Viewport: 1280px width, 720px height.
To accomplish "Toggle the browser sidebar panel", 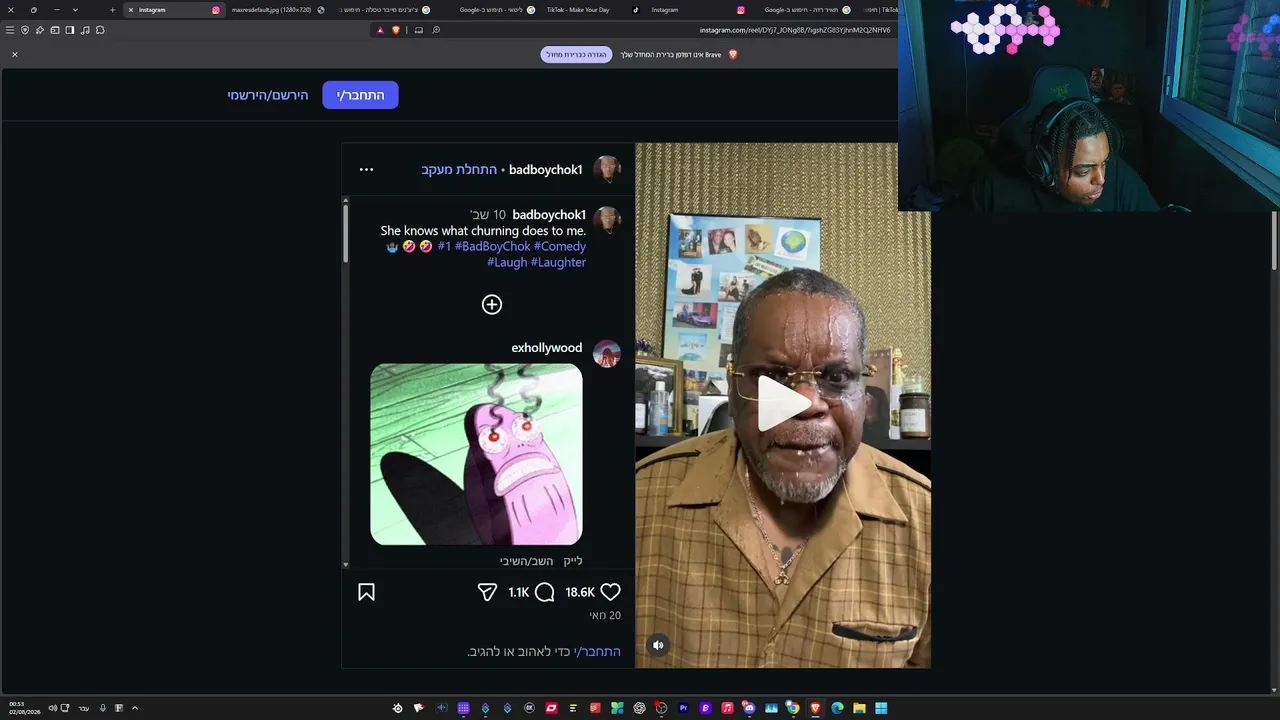I will tap(70, 30).
